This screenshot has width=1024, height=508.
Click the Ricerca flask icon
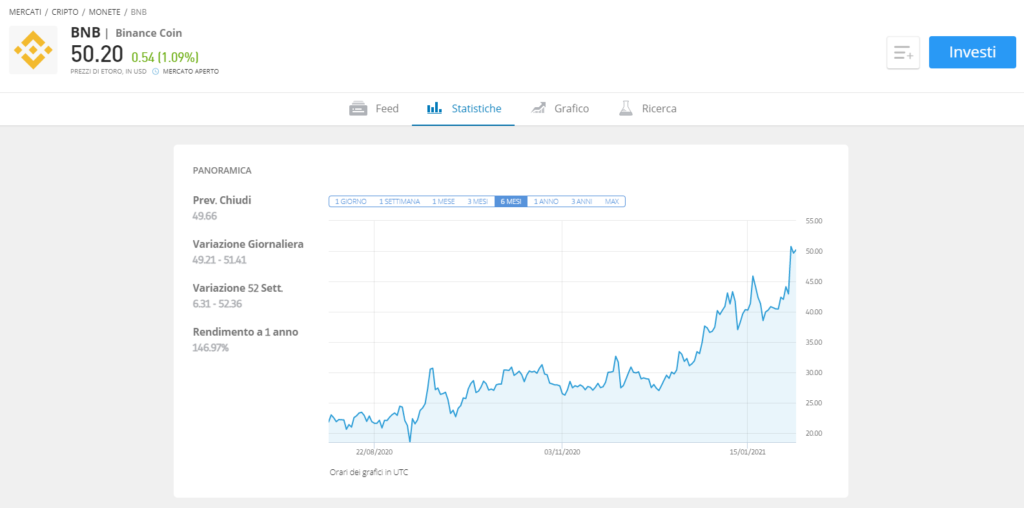(626, 108)
